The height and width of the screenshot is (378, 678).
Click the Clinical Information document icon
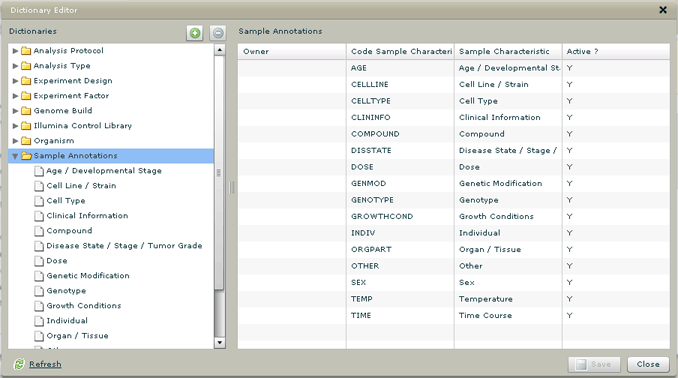39,216
